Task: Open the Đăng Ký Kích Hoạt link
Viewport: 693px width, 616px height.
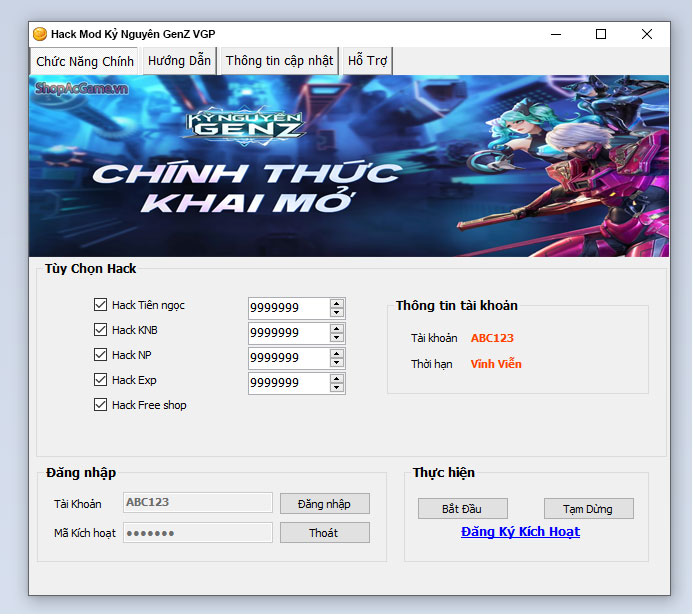Action: pos(520,532)
